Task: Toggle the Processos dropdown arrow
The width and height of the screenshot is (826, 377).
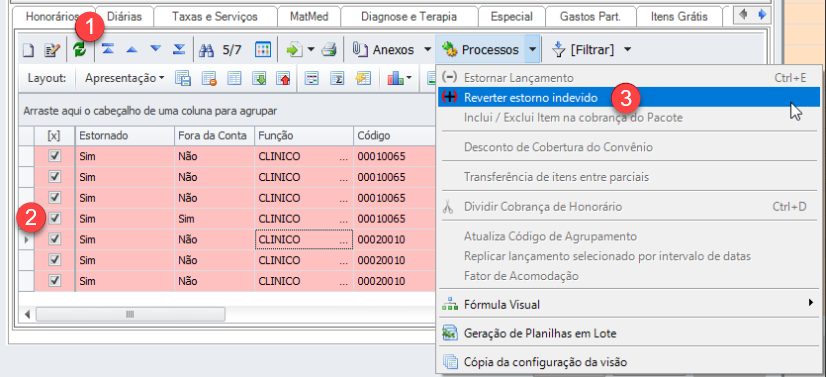Action: (533, 50)
